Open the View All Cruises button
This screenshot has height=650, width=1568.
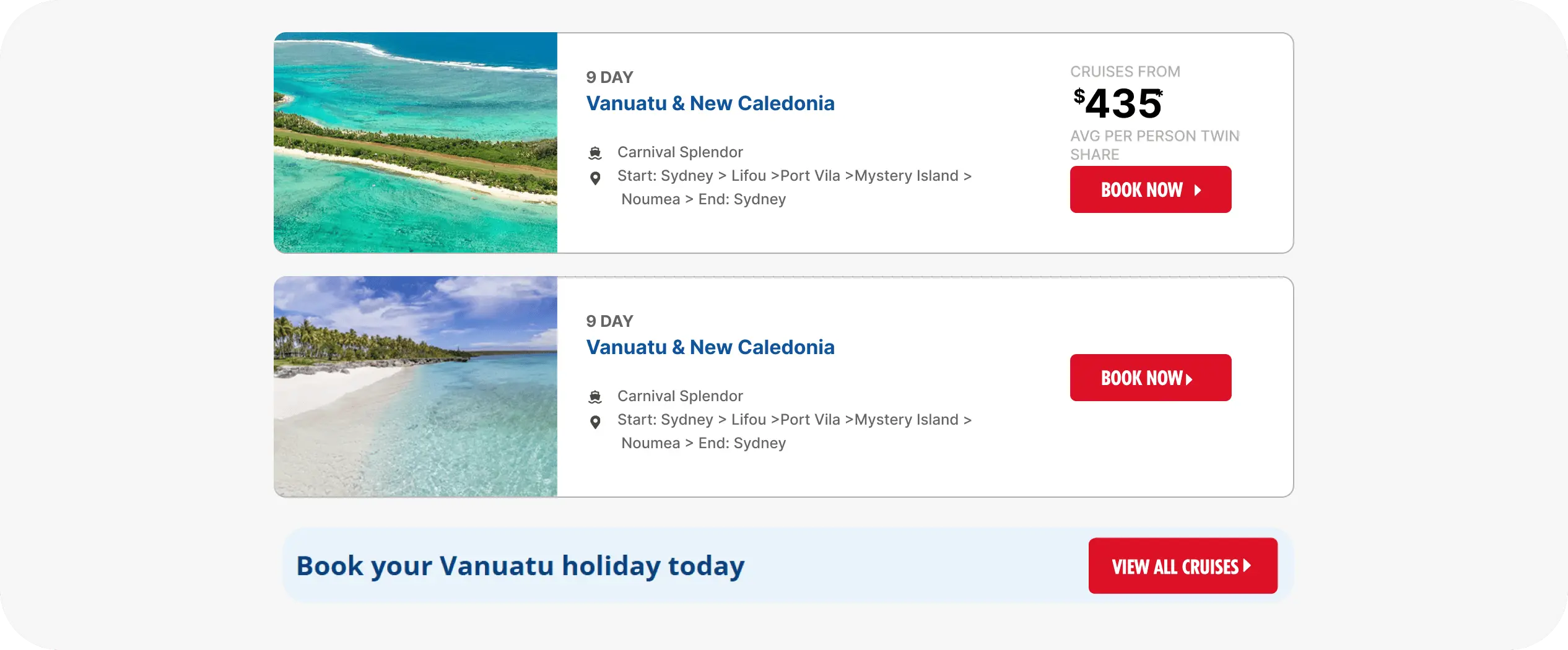[1182, 566]
